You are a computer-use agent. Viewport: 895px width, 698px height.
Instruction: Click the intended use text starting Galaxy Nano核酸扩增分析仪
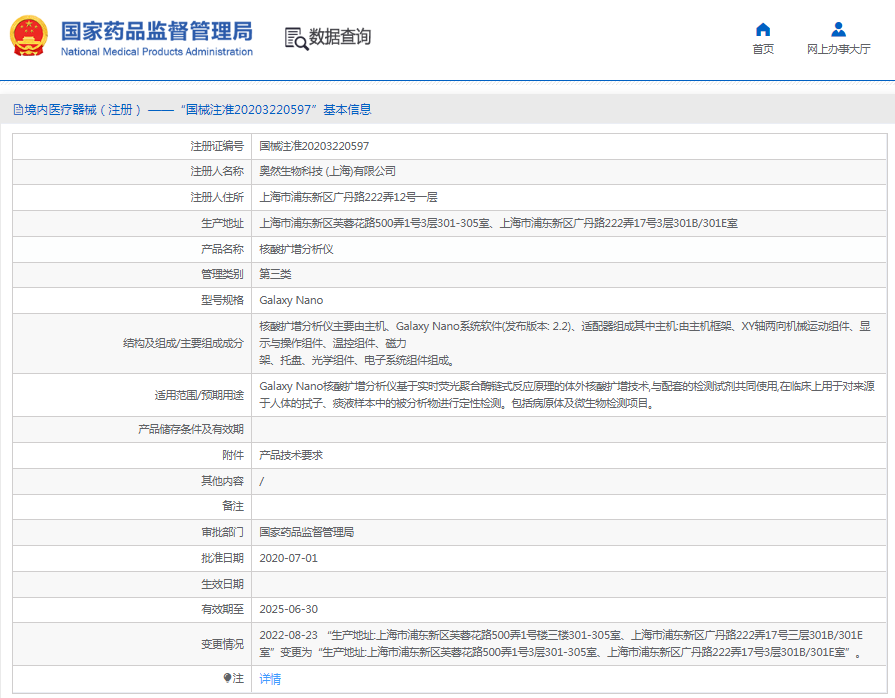point(567,395)
